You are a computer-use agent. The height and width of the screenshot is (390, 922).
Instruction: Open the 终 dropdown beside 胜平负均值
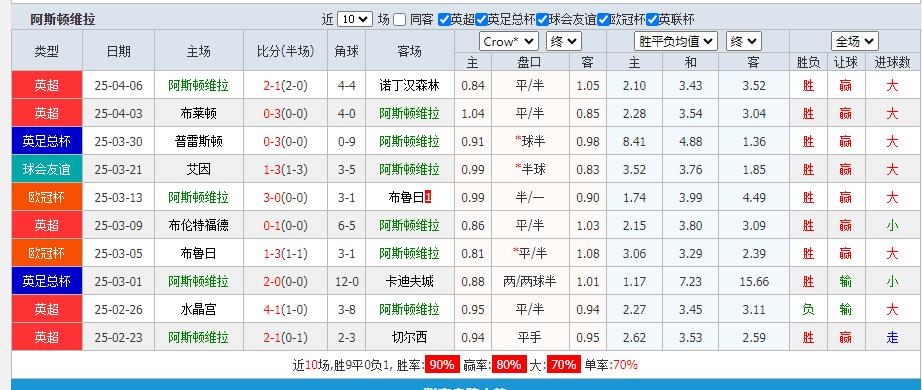tap(744, 42)
